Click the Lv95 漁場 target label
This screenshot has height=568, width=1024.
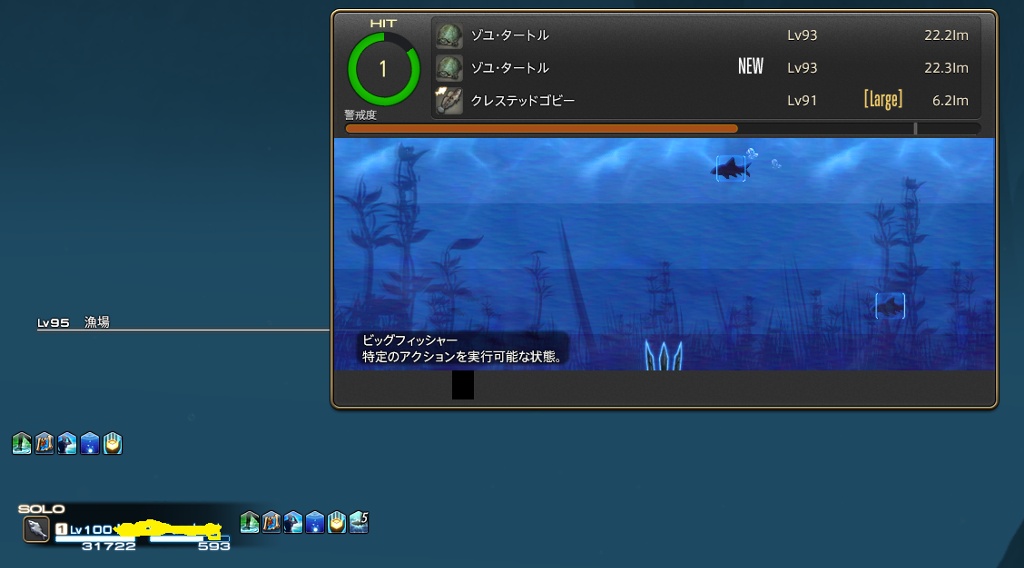[x=73, y=322]
